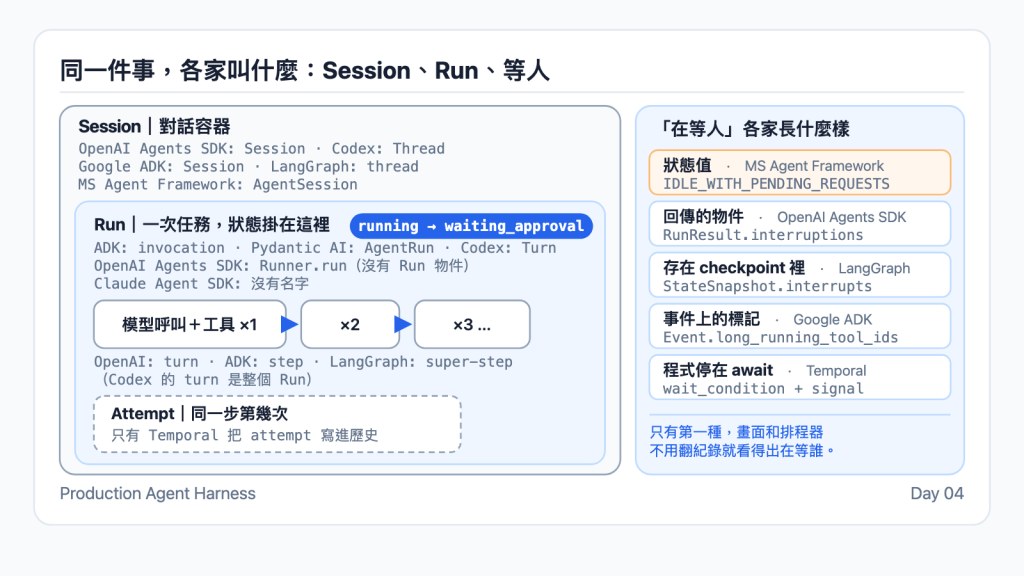The height and width of the screenshot is (576, 1024).
Task: Click the "Production Agent Harness" footer
Action: coord(157,494)
